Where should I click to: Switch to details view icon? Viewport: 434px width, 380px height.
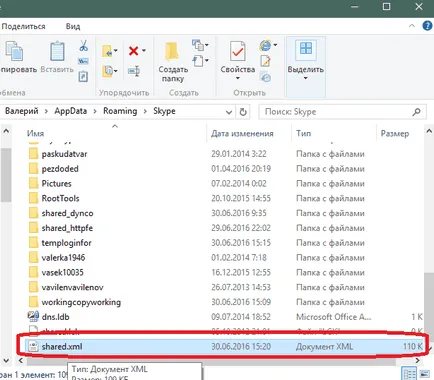(410, 374)
